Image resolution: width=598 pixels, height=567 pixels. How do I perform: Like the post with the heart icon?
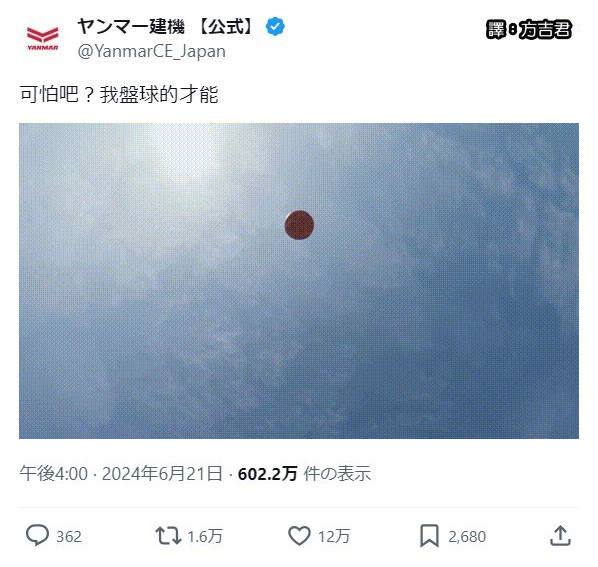(299, 535)
